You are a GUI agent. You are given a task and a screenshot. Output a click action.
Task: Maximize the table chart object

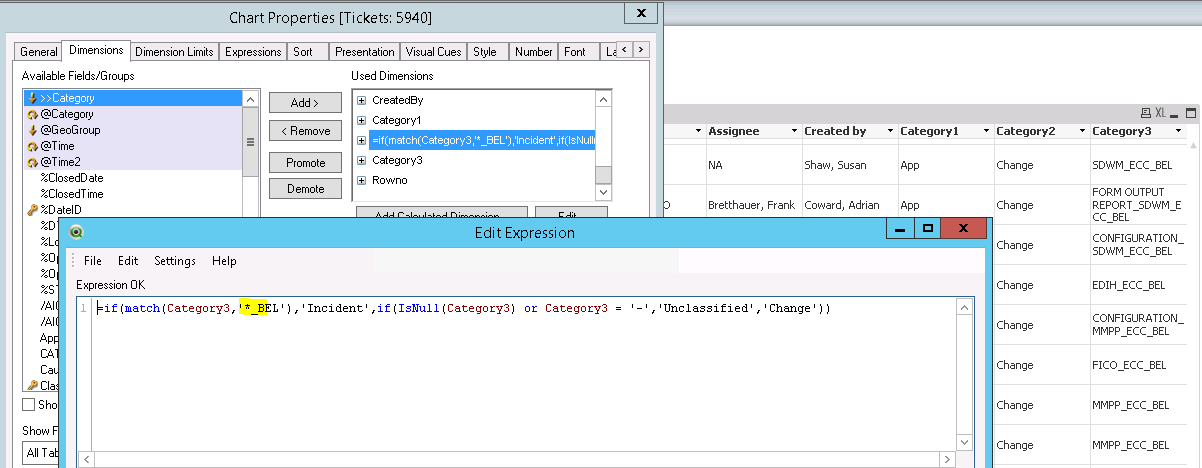click(x=1189, y=113)
